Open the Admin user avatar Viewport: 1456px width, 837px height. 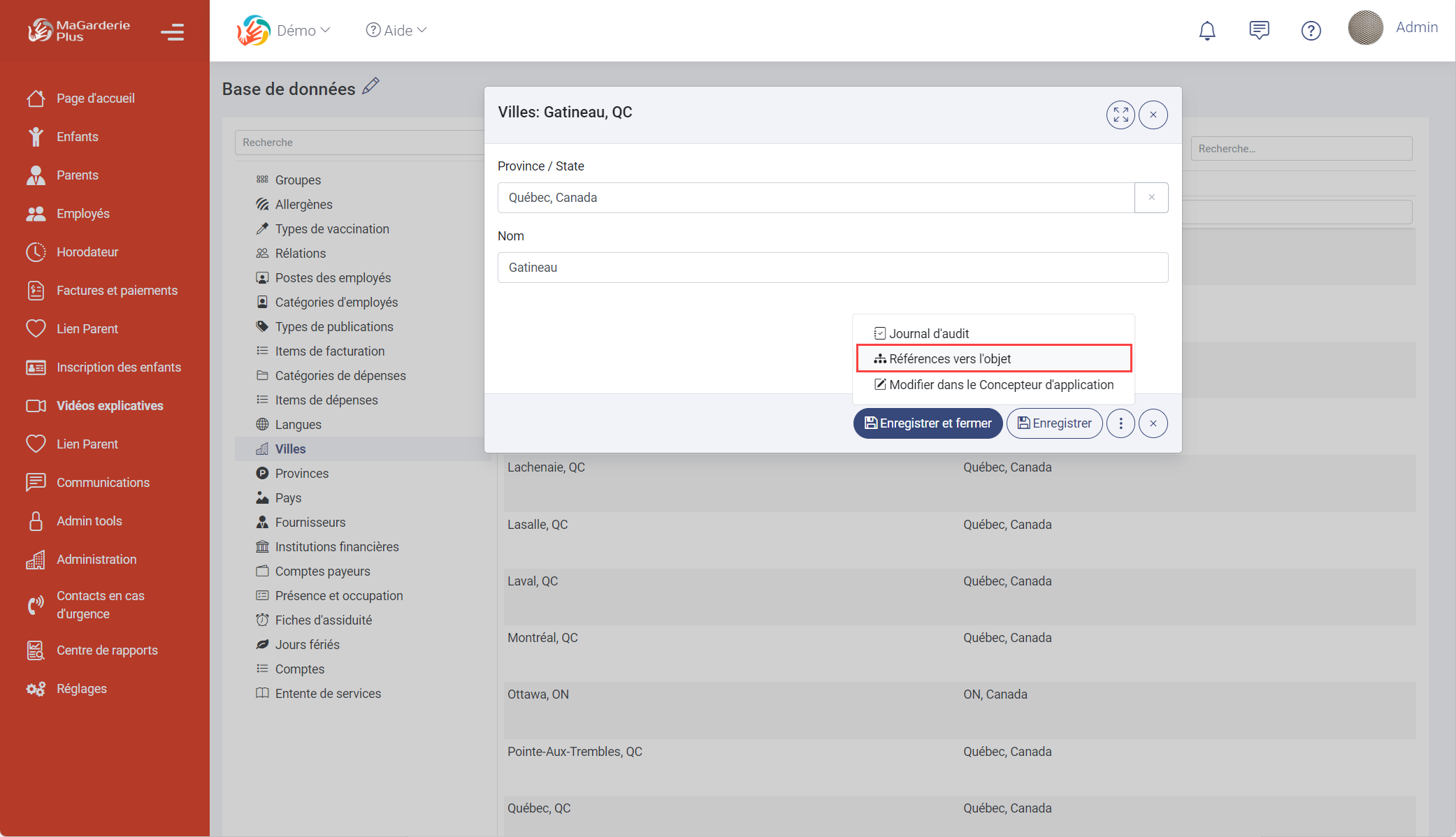tap(1365, 28)
